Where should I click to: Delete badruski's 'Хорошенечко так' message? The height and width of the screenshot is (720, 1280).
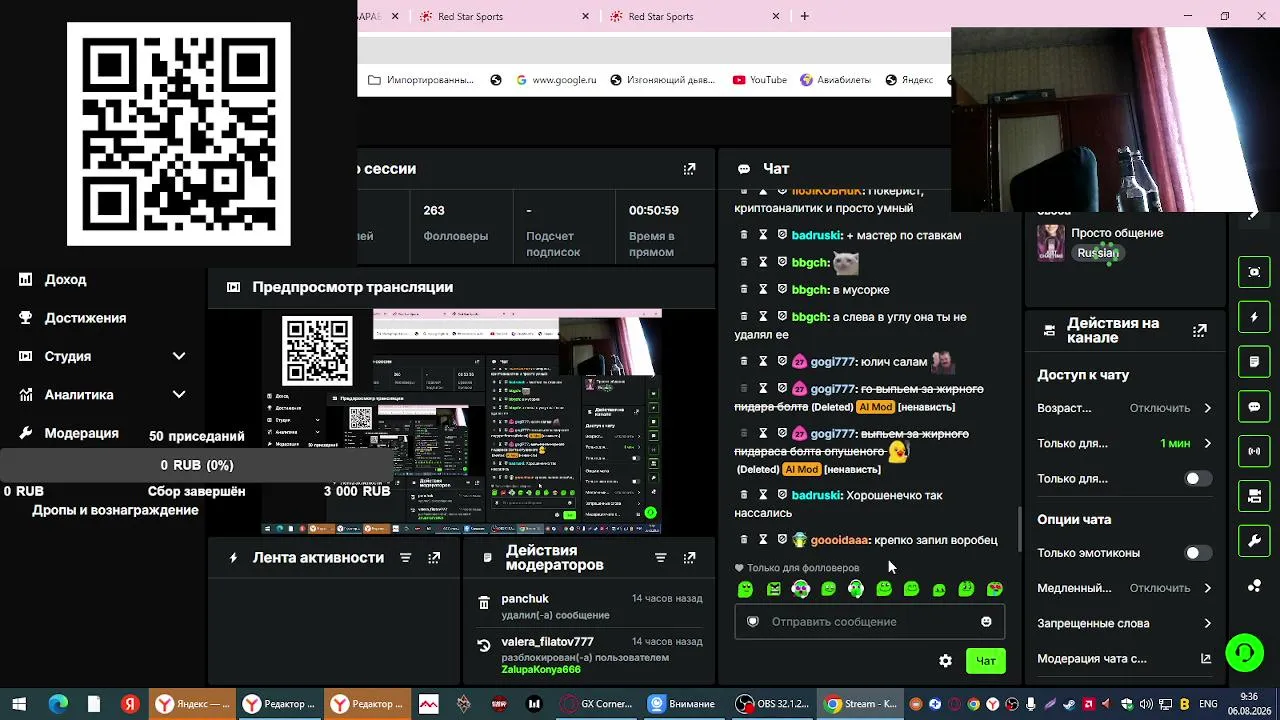743,495
